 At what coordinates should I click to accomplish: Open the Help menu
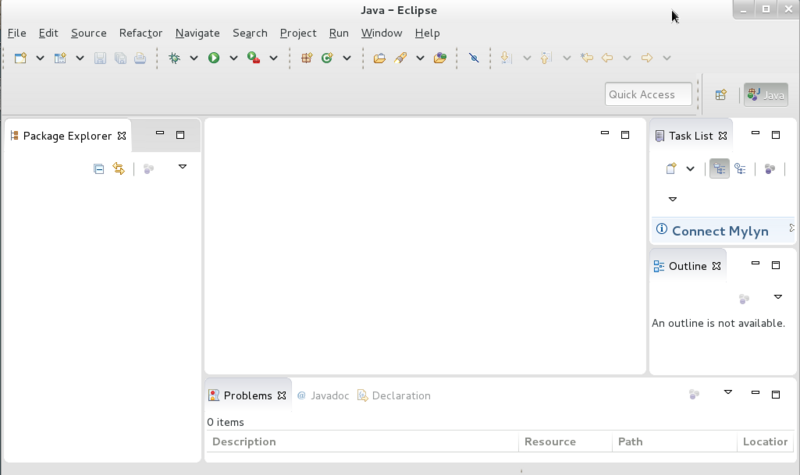[428, 33]
